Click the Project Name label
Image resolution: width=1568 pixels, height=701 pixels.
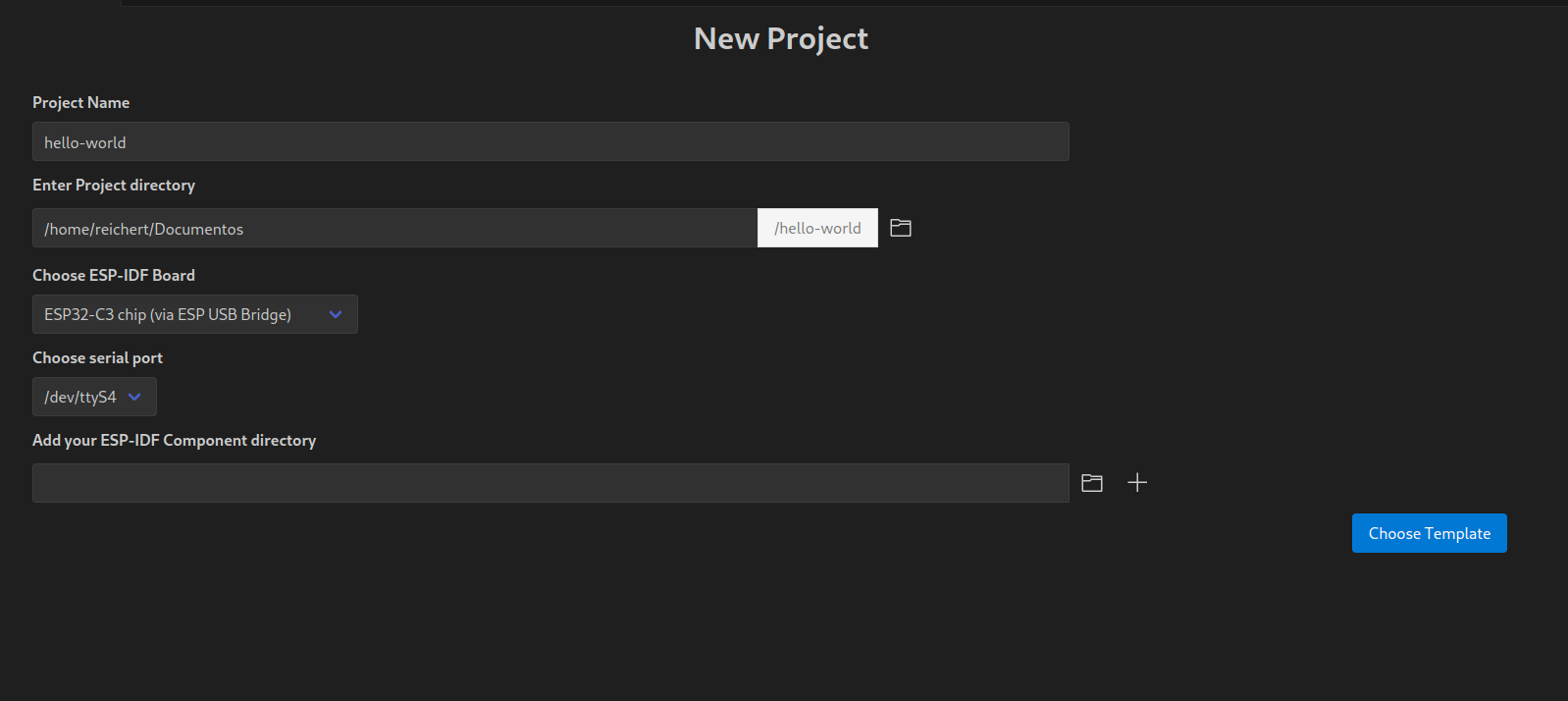point(80,102)
